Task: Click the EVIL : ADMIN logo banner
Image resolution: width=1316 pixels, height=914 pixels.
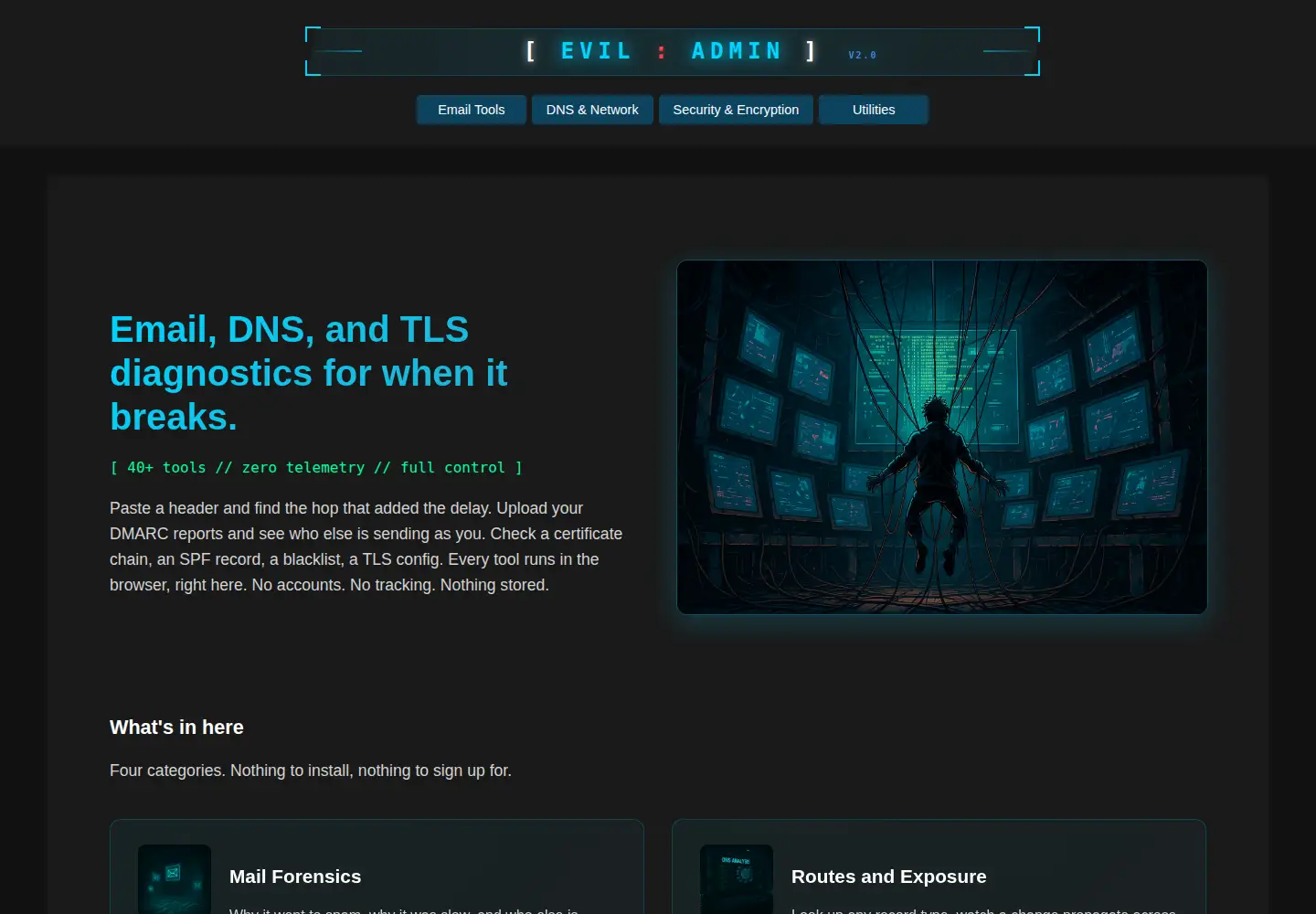Action: (x=673, y=51)
